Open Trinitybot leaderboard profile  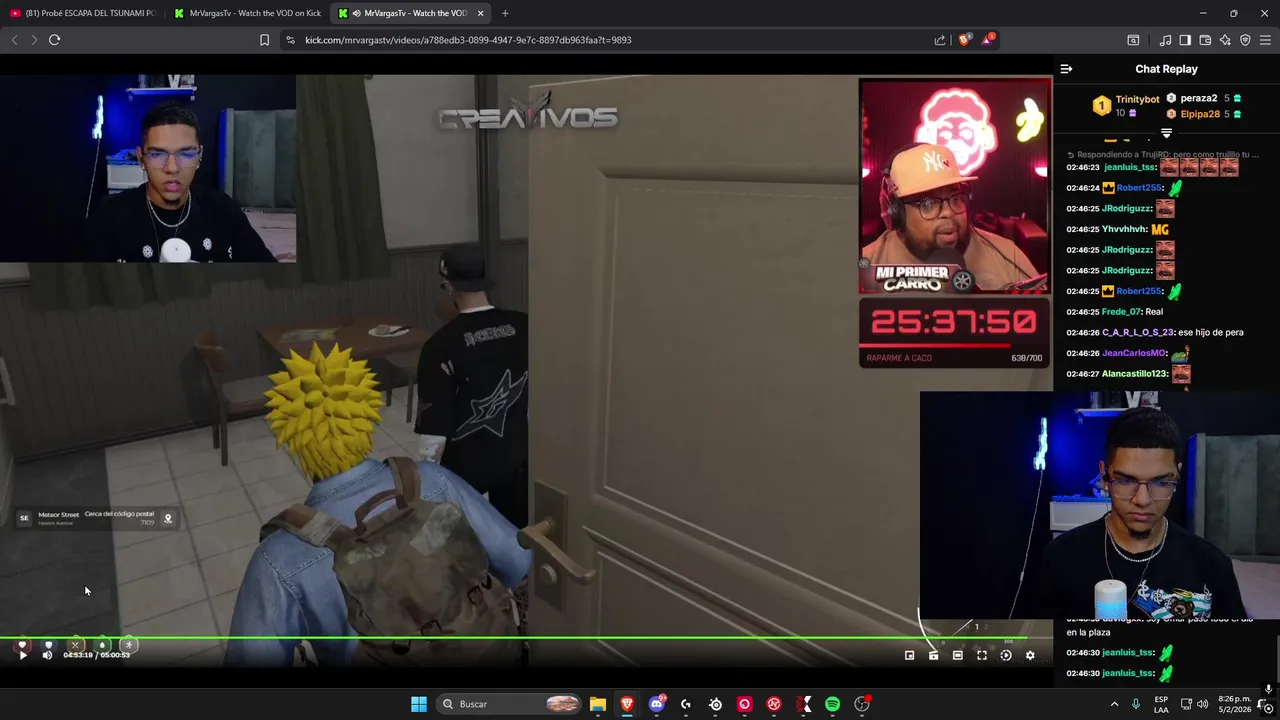pyautogui.click(x=1137, y=99)
